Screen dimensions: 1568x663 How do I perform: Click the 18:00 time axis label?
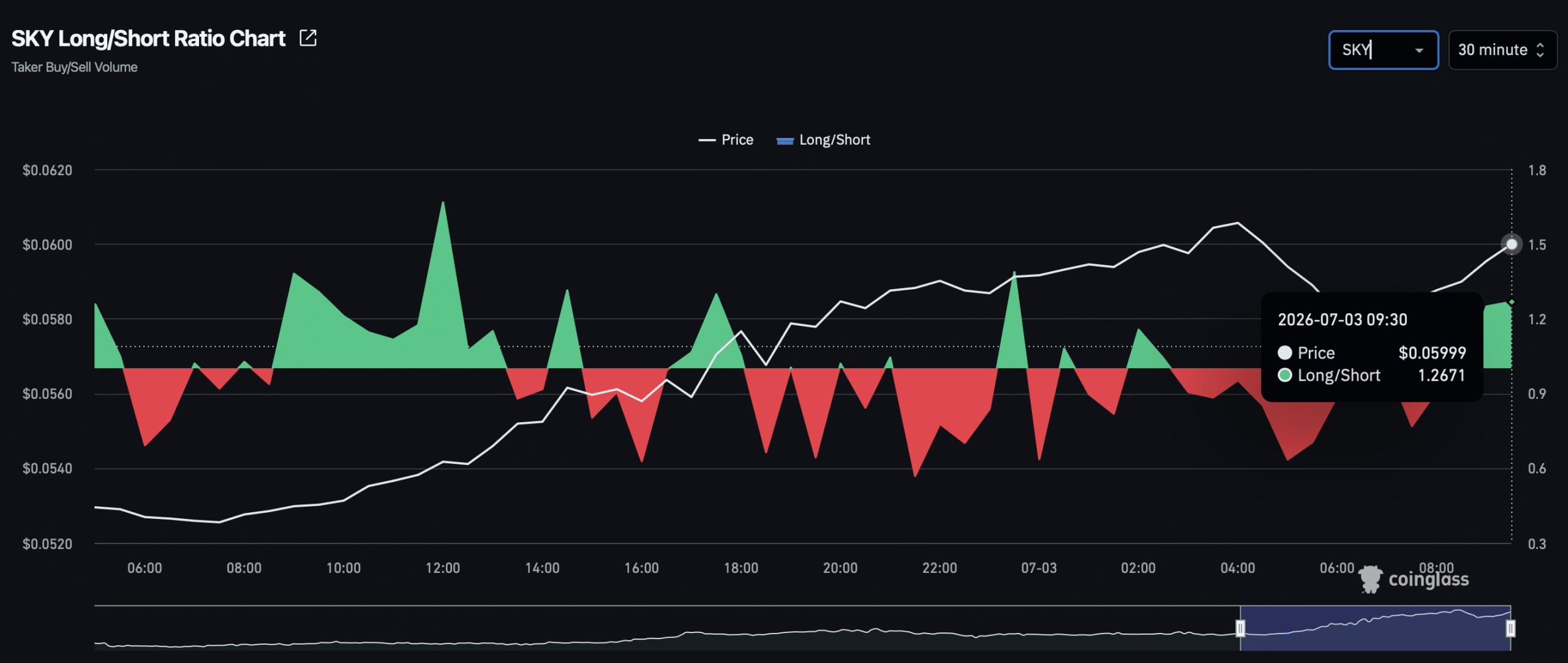[741, 568]
